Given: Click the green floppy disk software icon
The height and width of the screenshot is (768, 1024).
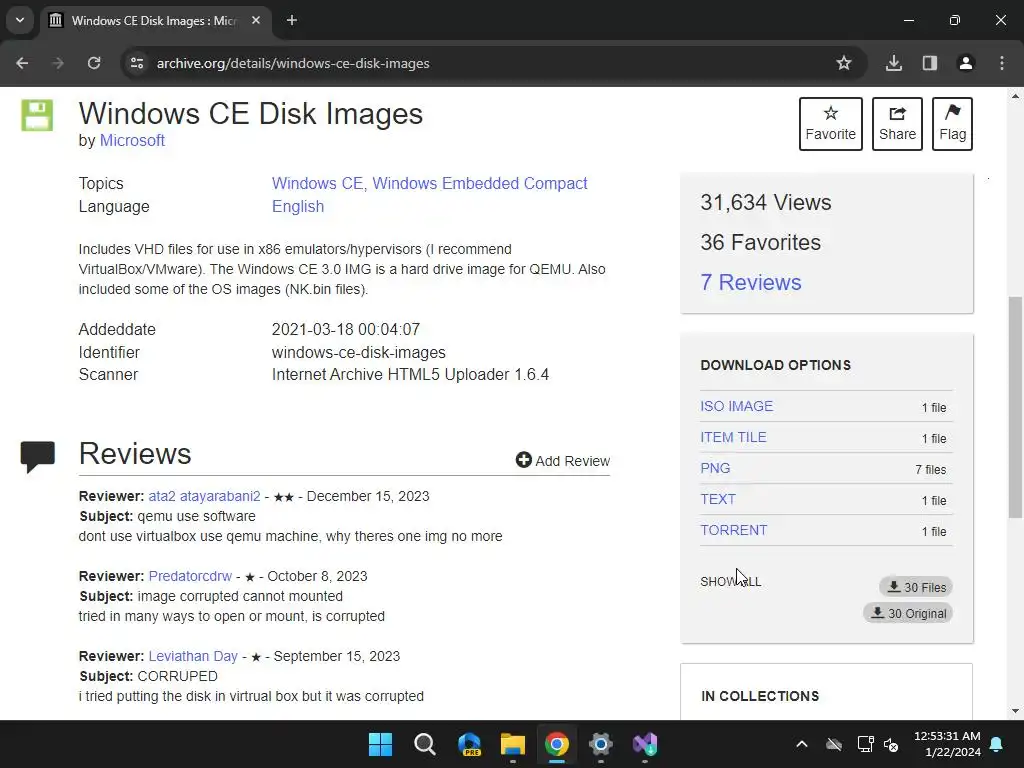Looking at the screenshot, I should point(37,116).
